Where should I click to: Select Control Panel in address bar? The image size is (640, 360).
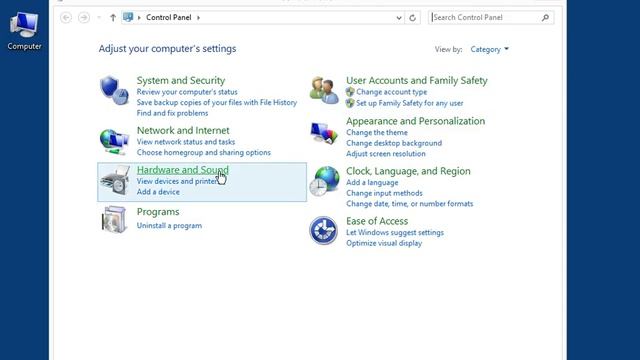pyautogui.click(x=169, y=18)
